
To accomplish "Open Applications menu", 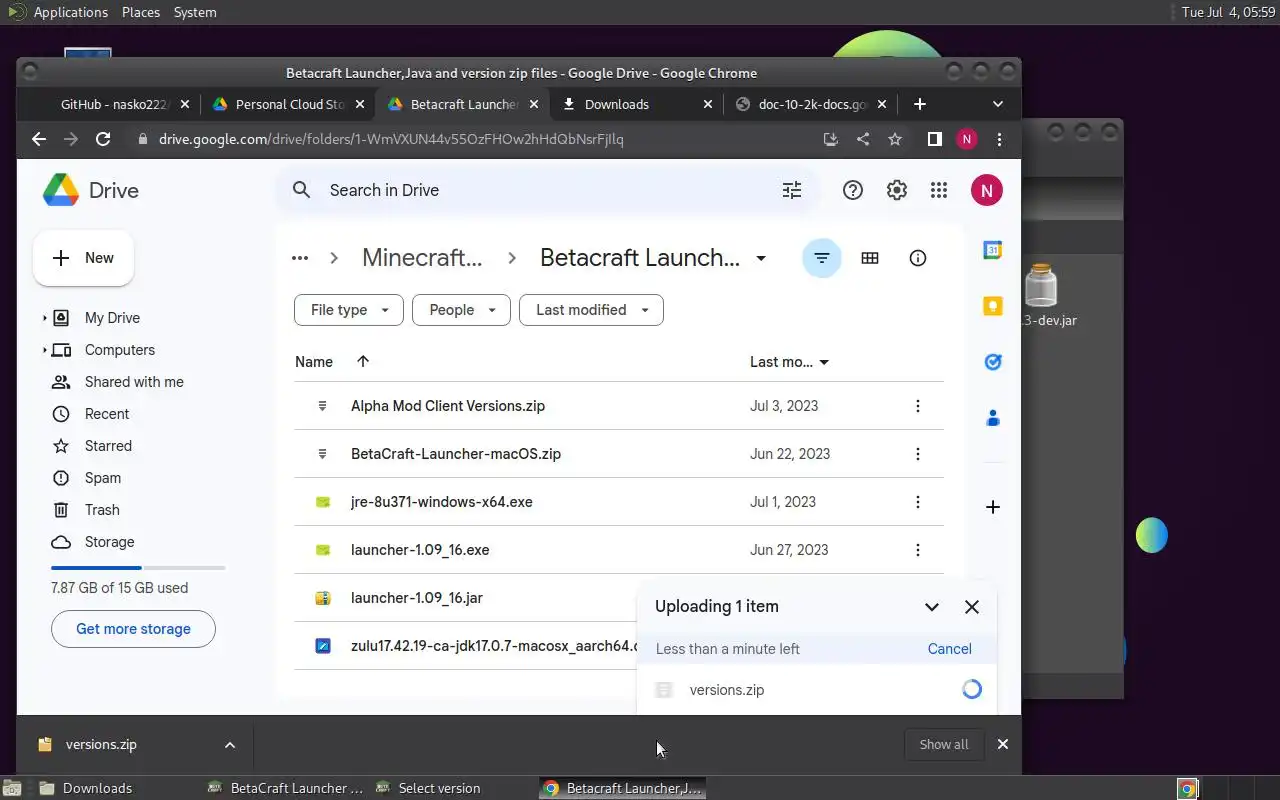I will point(70,12).
